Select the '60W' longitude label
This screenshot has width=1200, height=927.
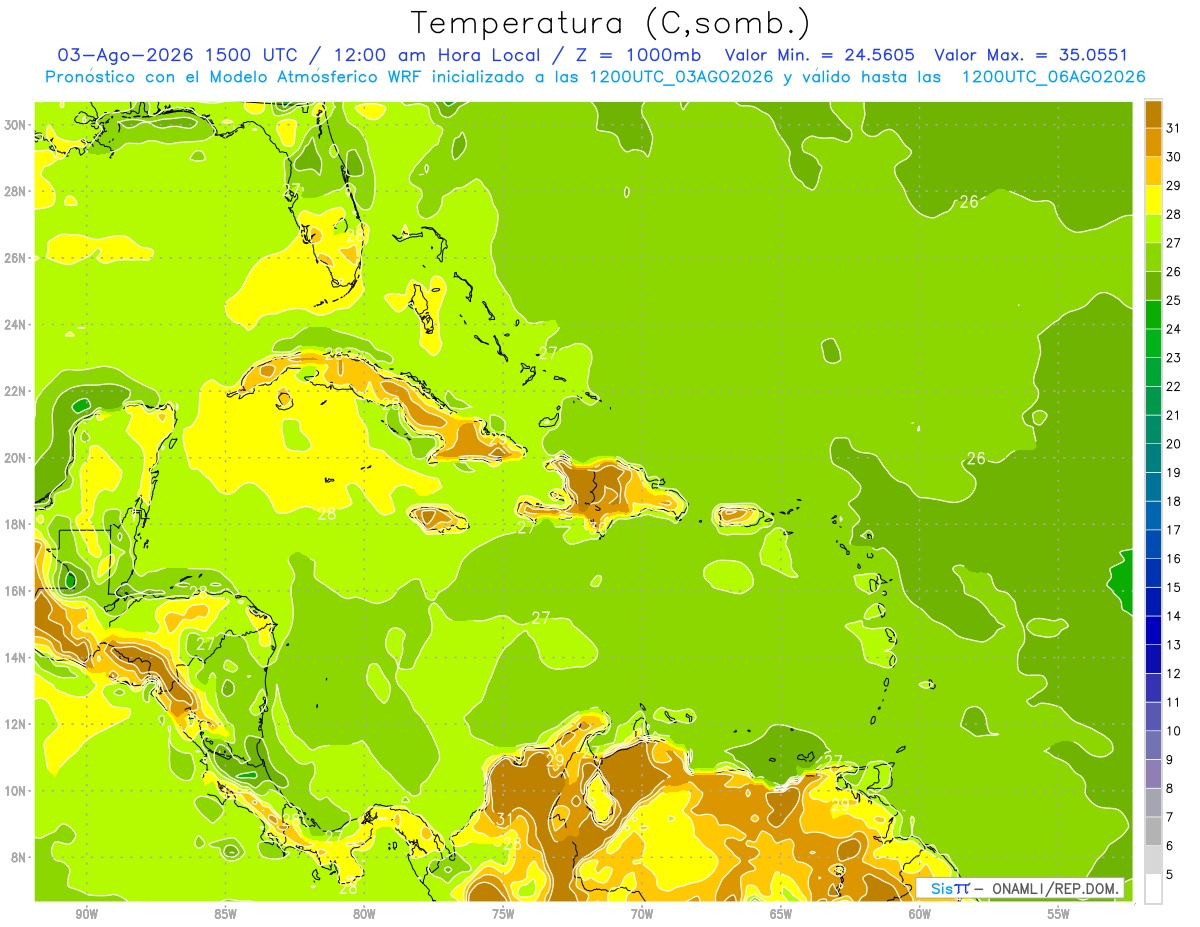click(920, 914)
